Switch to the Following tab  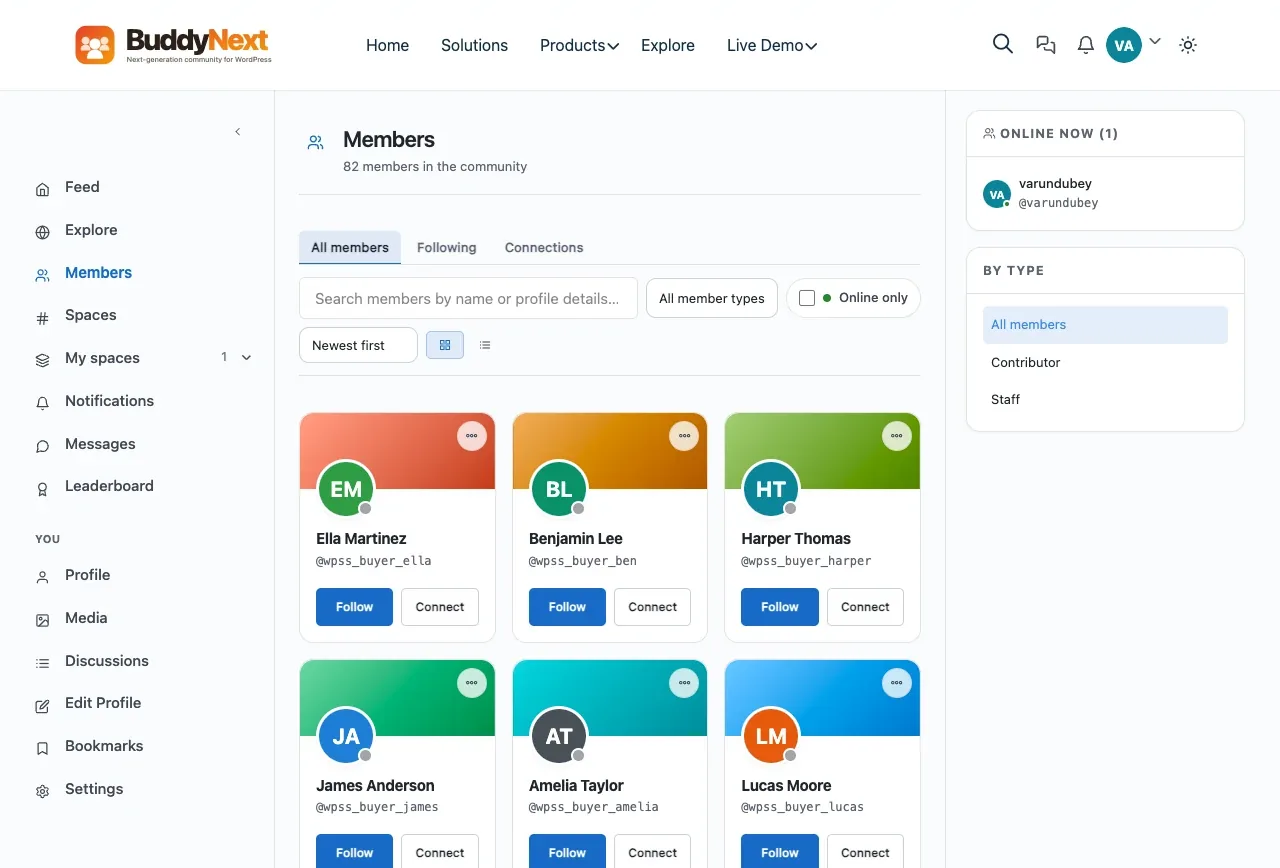tap(447, 248)
